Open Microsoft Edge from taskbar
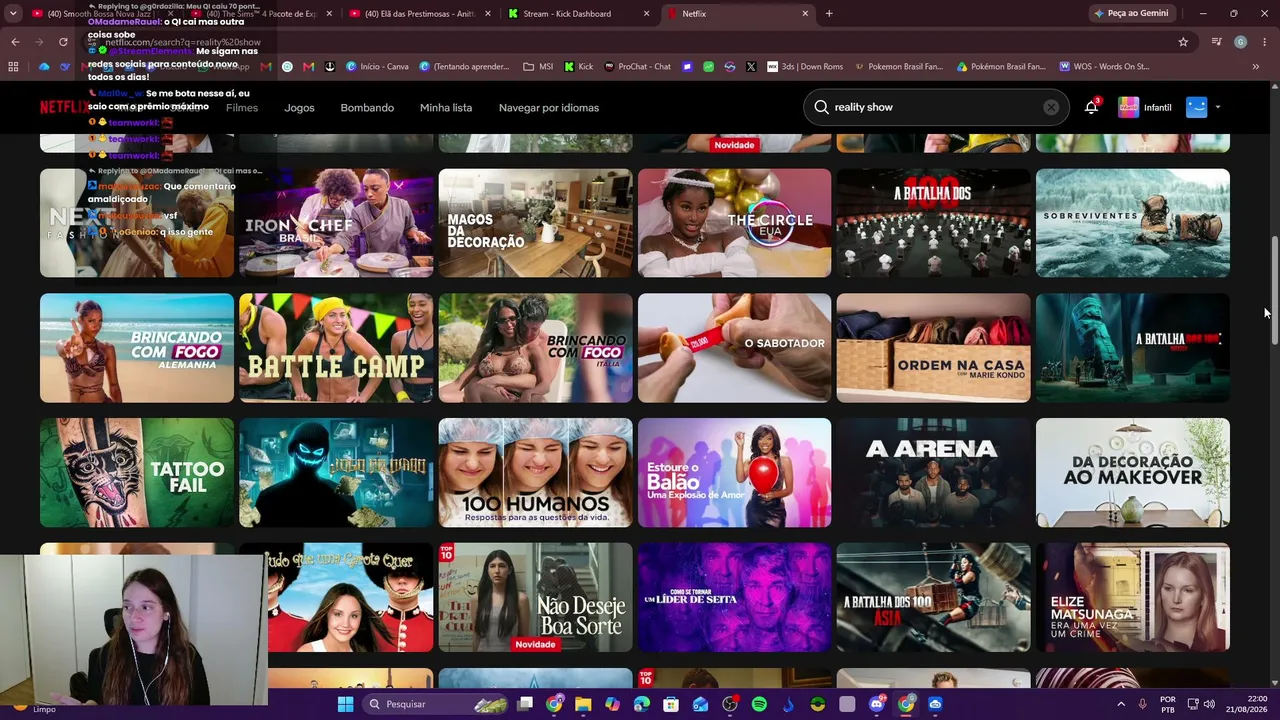Viewport: 1280px width, 720px height. [x=642, y=704]
